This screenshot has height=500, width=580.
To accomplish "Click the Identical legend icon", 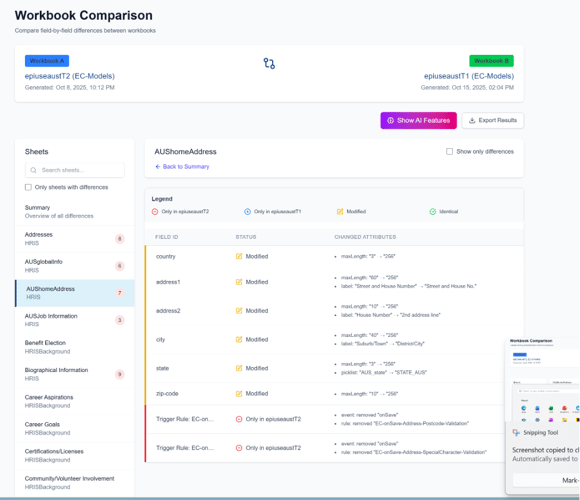I will click(x=432, y=212).
